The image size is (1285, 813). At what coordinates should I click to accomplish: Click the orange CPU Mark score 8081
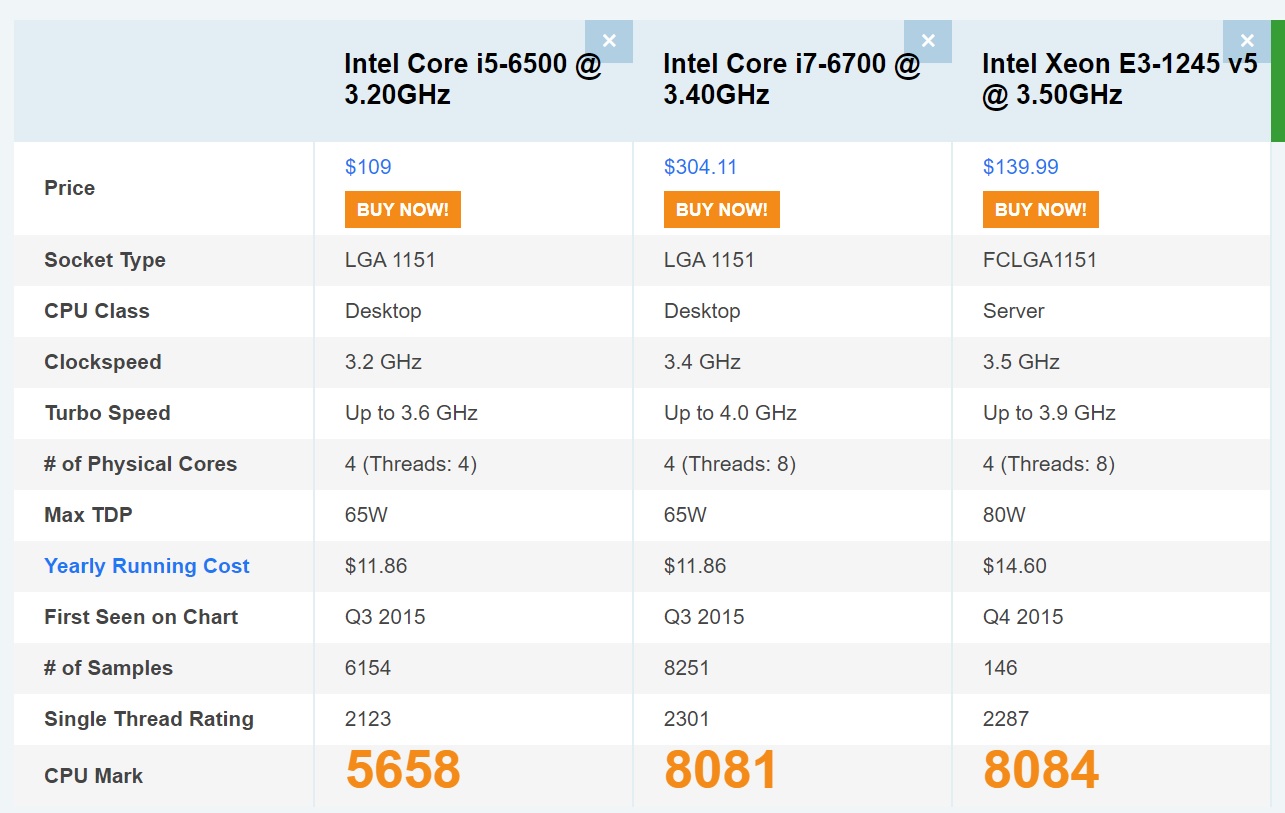pyautogui.click(x=721, y=770)
